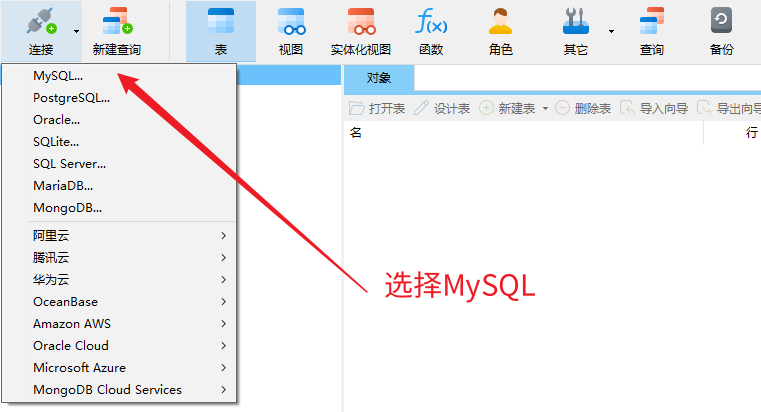Expand the 新建表 dropdown arrow
Viewport: 761px width, 412px height.
click(545, 108)
